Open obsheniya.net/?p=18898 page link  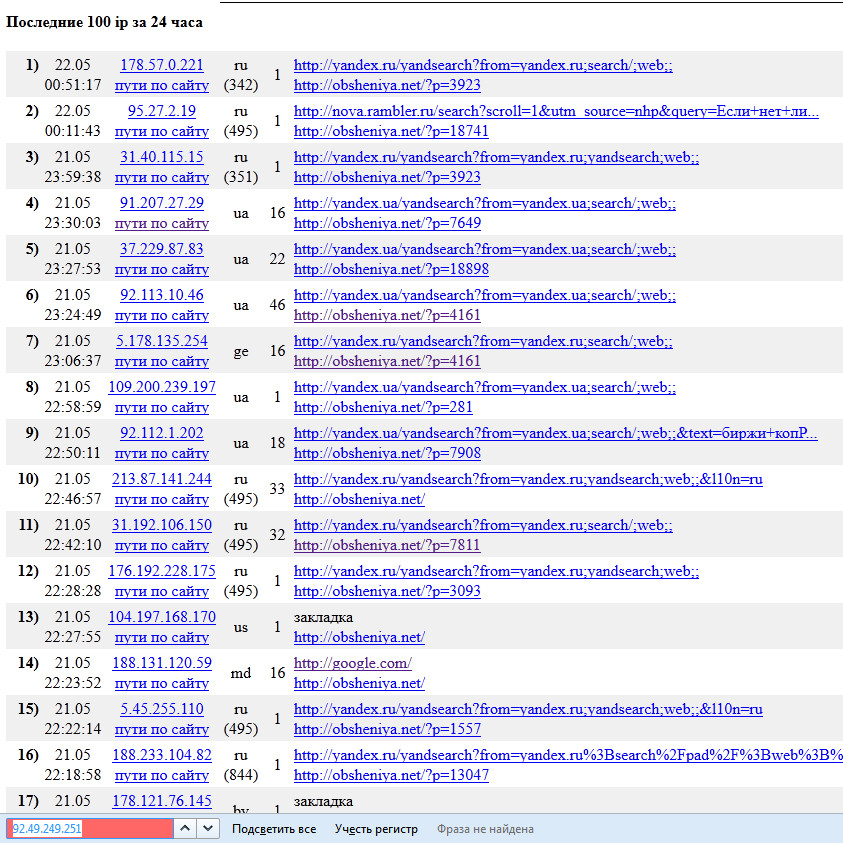click(x=391, y=269)
